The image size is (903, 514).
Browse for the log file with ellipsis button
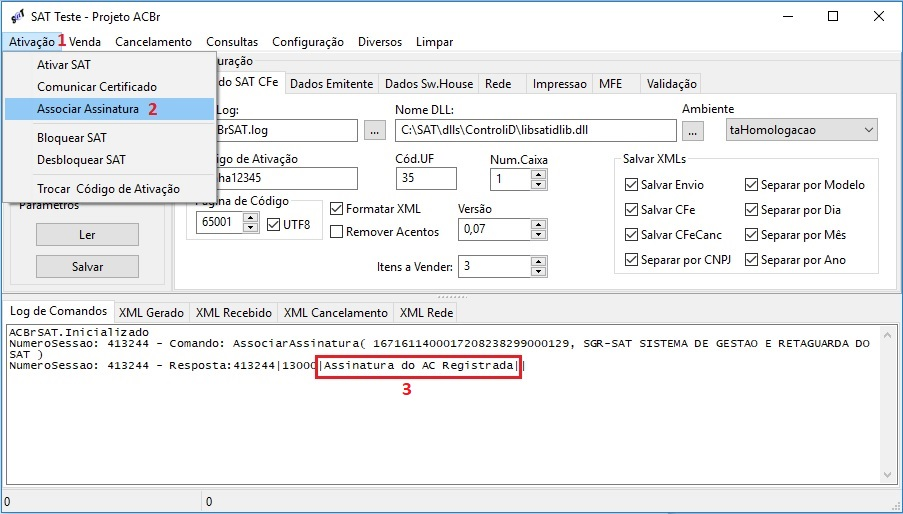click(x=375, y=131)
